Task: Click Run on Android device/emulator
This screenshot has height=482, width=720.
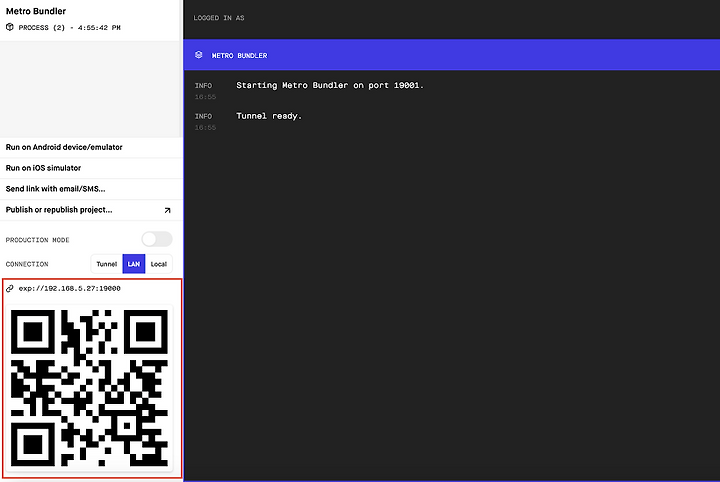Action: (x=91, y=147)
